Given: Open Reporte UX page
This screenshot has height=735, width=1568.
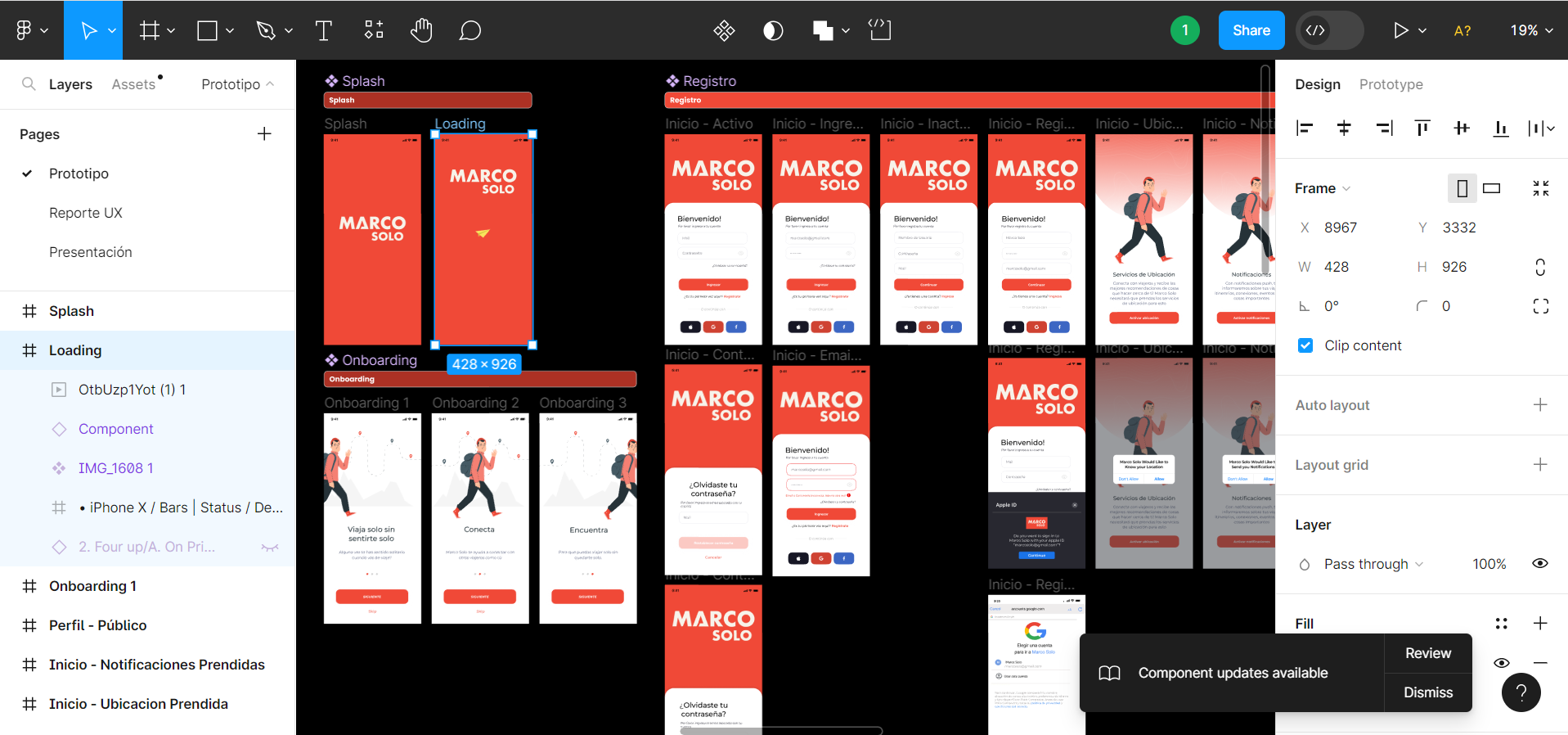Looking at the screenshot, I should pos(86,213).
